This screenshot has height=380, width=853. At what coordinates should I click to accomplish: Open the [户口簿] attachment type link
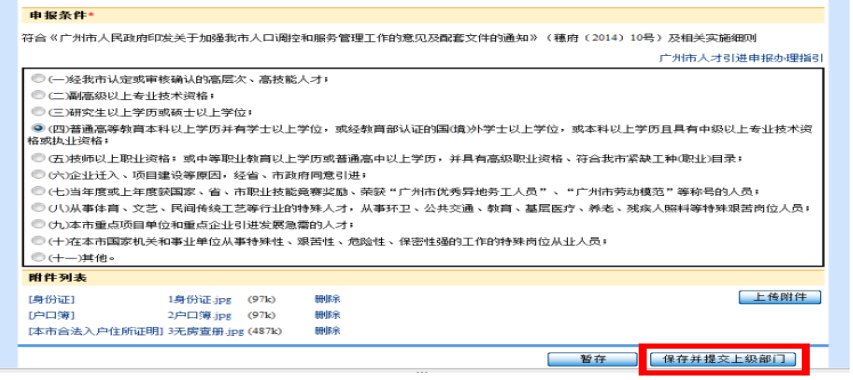click(x=51, y=315)
